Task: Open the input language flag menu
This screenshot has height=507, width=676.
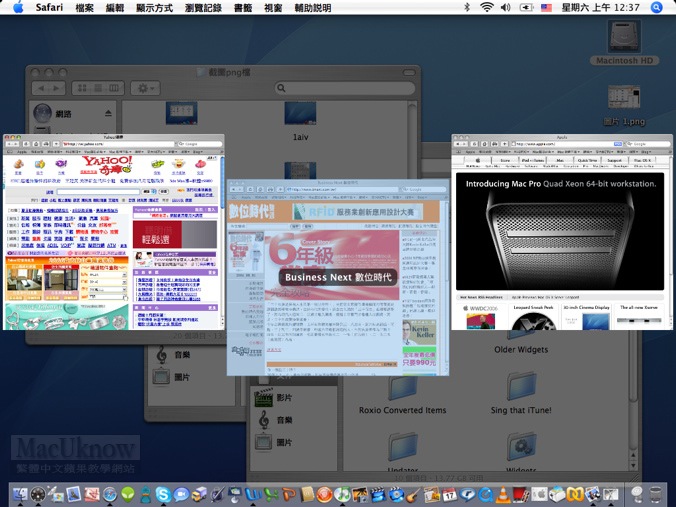Action: point(546,7)
